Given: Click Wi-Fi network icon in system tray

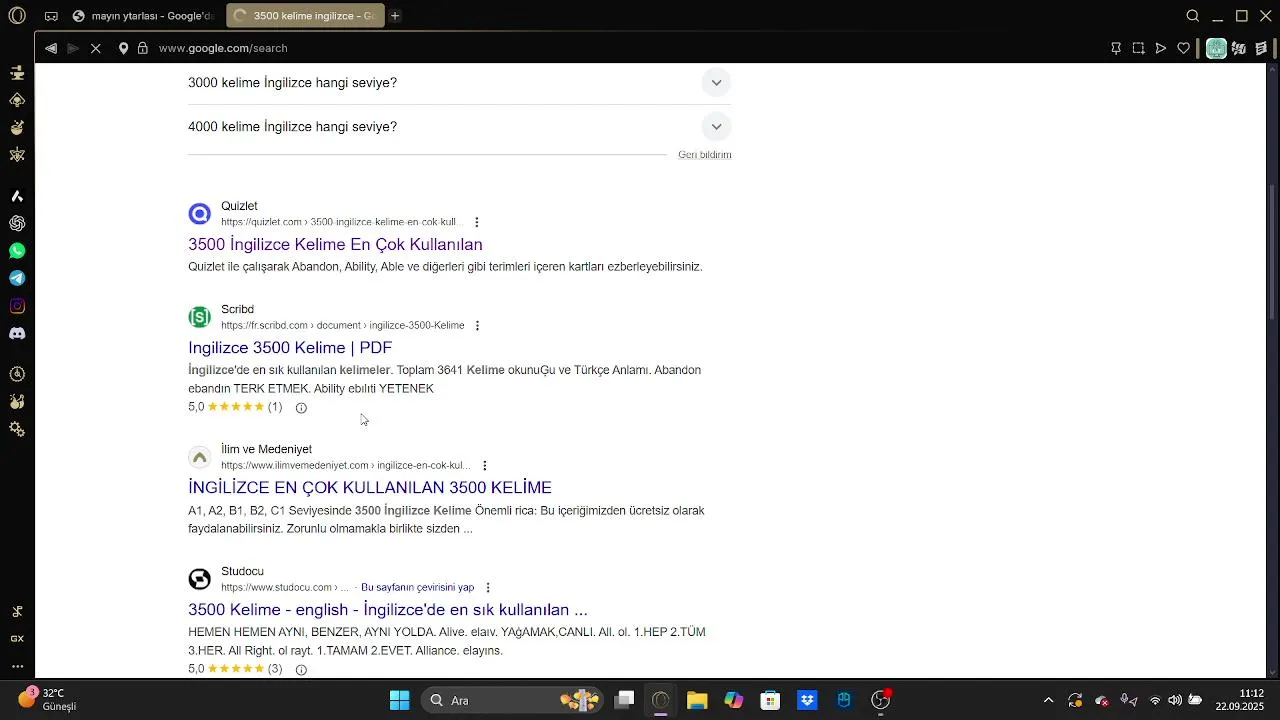Looking at the screenshot, I should pos(1155,700).
